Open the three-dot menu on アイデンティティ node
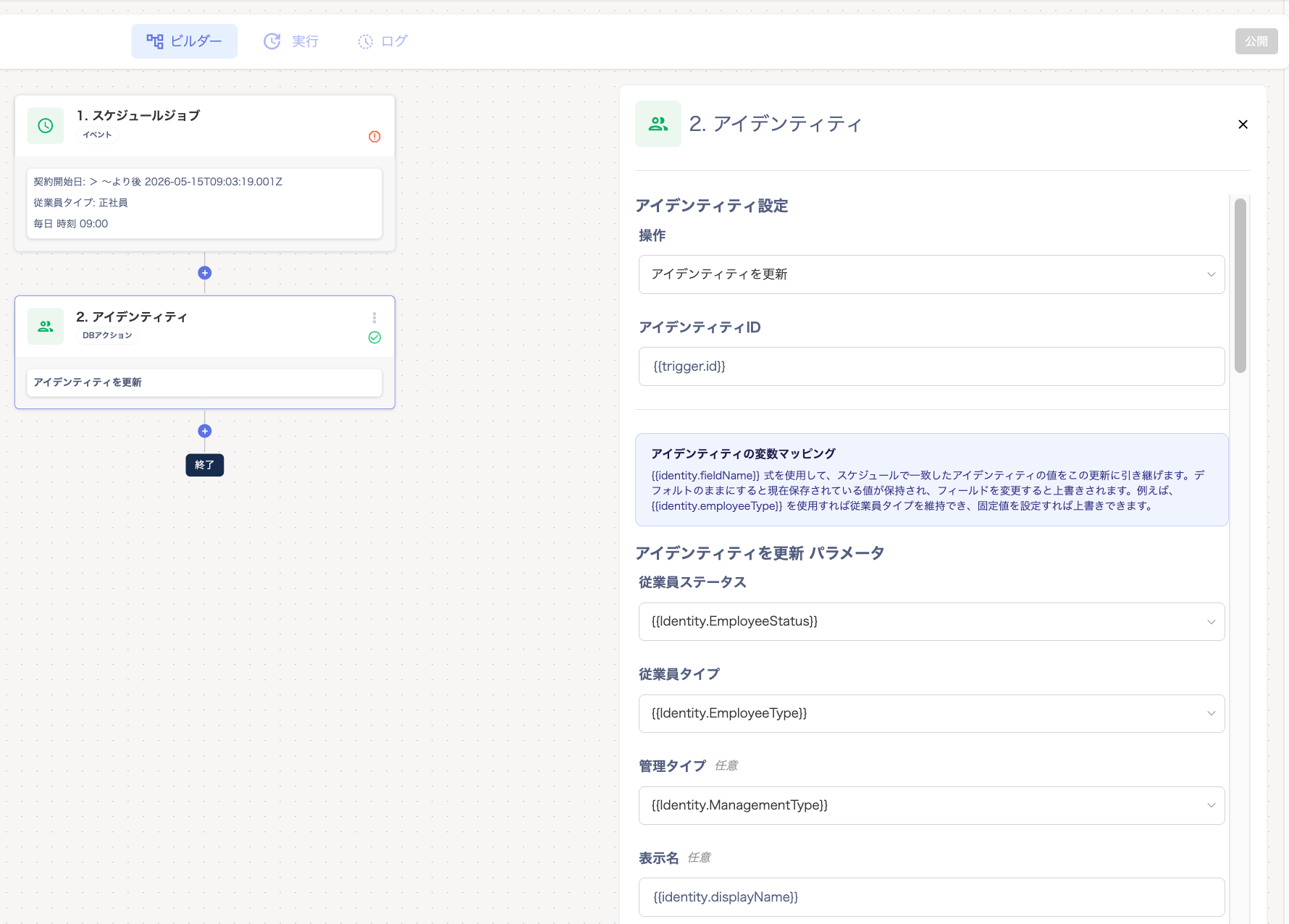 374,318
